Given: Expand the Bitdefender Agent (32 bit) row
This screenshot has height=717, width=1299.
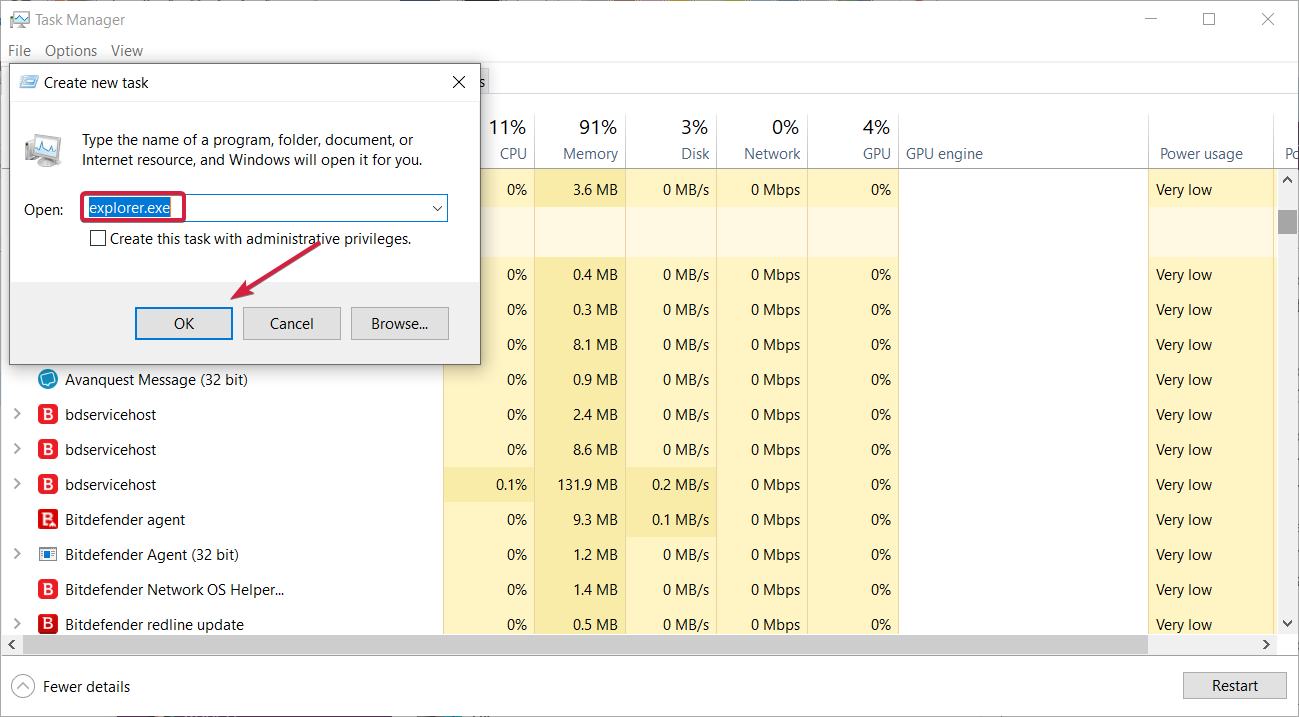Looking at the screenshot, I should (x=17, y=554).
